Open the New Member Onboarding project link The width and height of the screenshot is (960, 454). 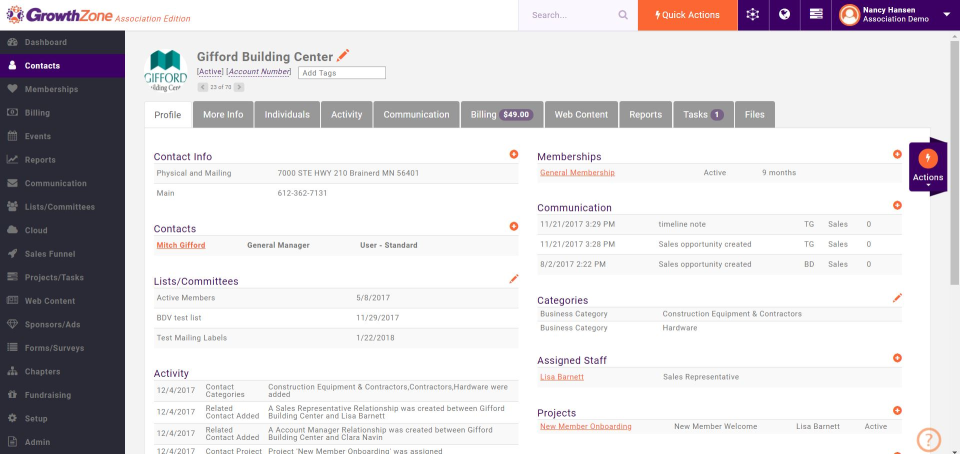tap(585, 426)
